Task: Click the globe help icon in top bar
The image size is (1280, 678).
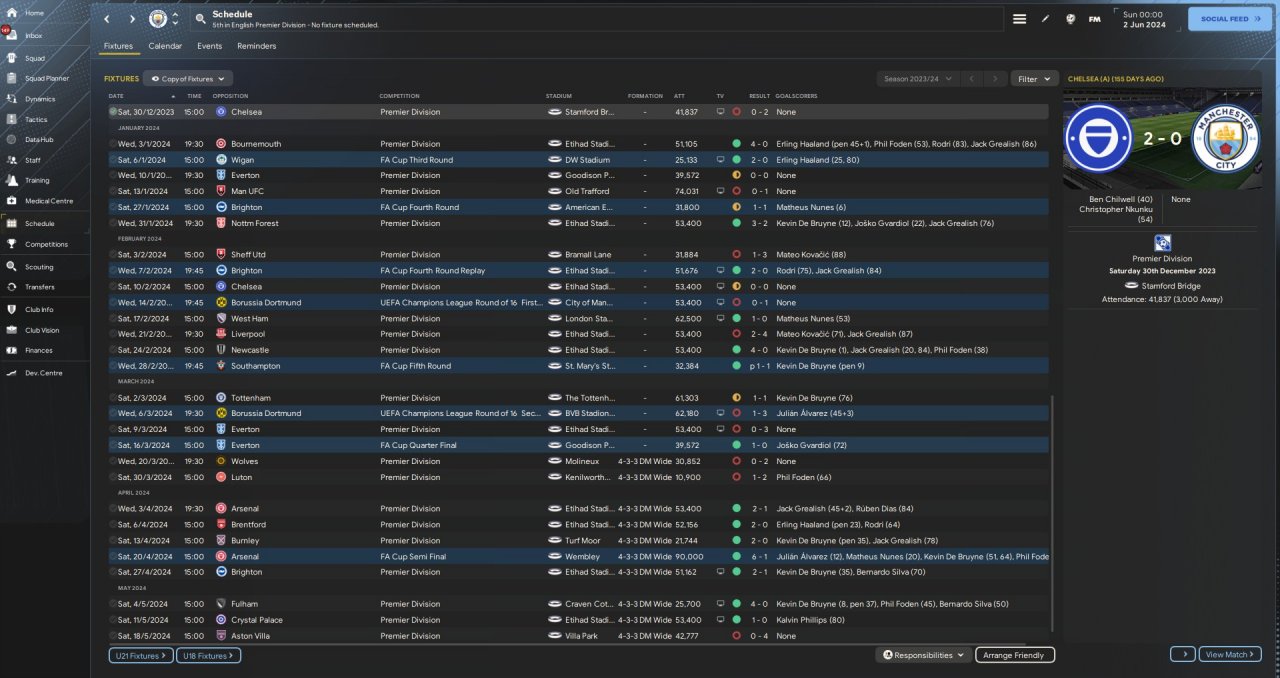Action: 1070,19
